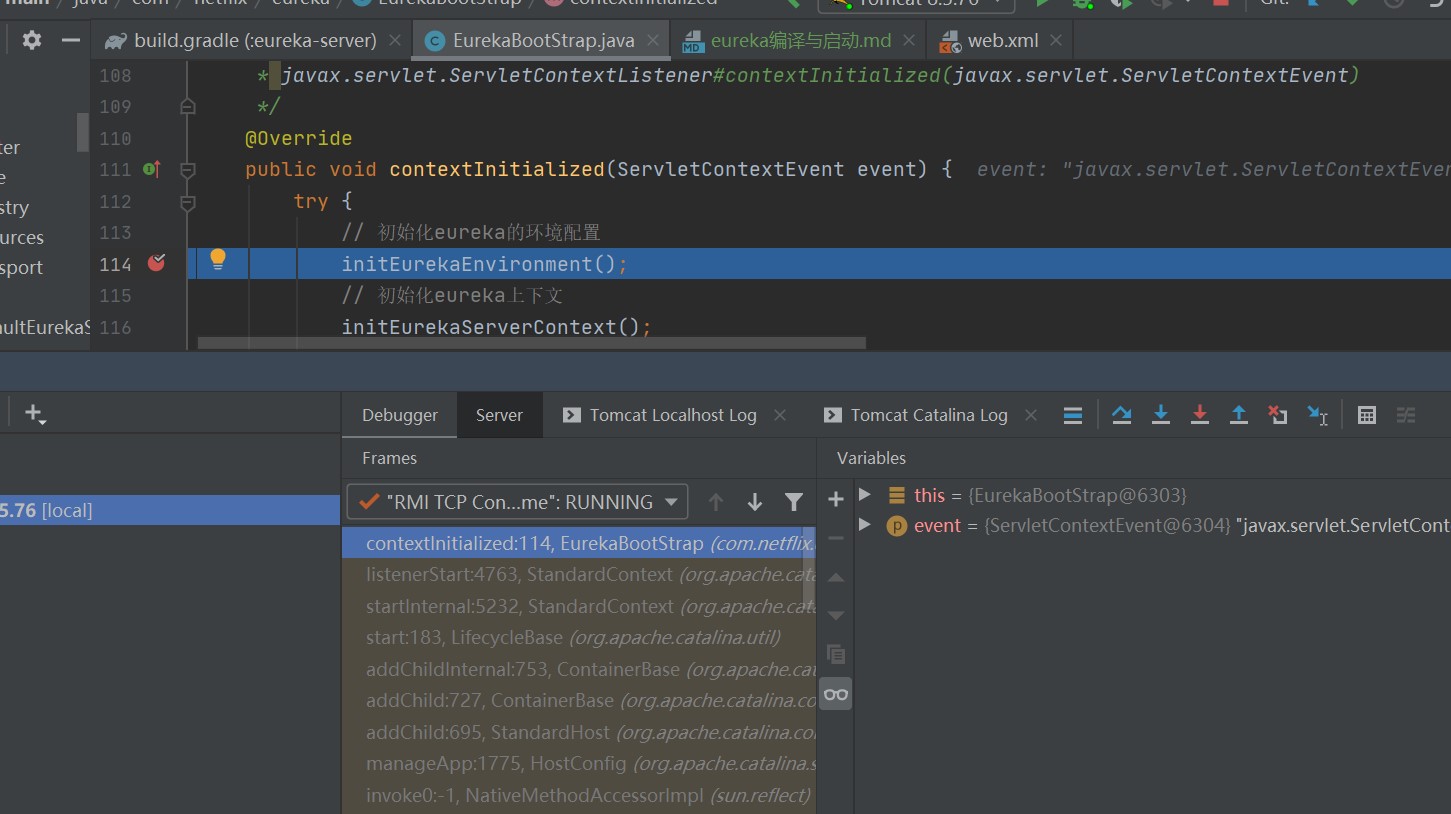Screen dimensions: 1451x814
Task: Close the eureka编译与启动.md tab
Action: (909, 41)
